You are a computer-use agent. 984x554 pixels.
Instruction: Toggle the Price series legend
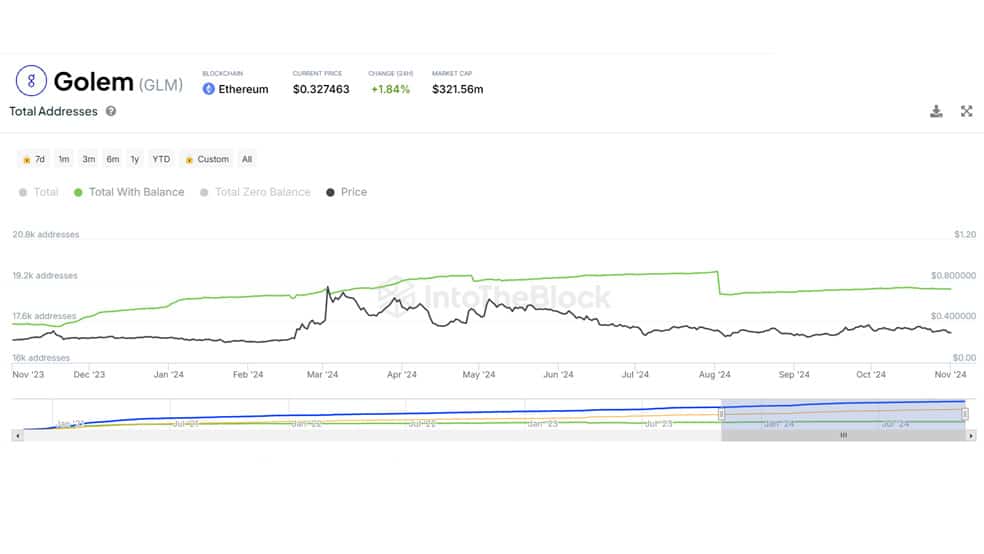click(346, 192)
